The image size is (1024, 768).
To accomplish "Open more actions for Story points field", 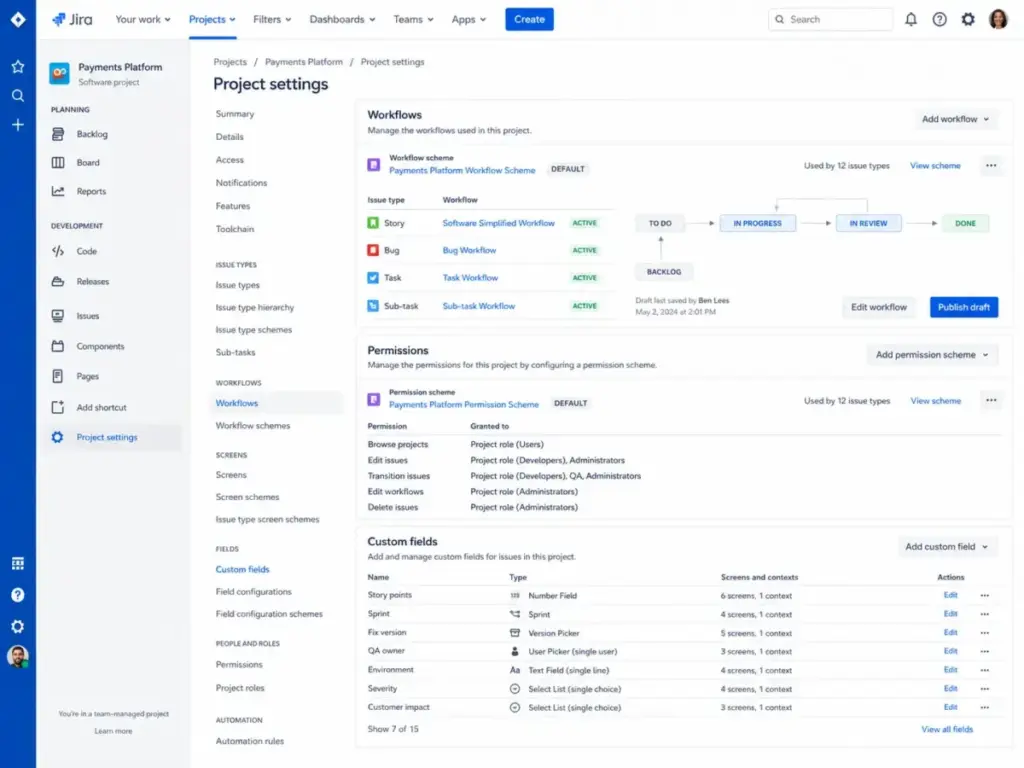I will point(984,596).
